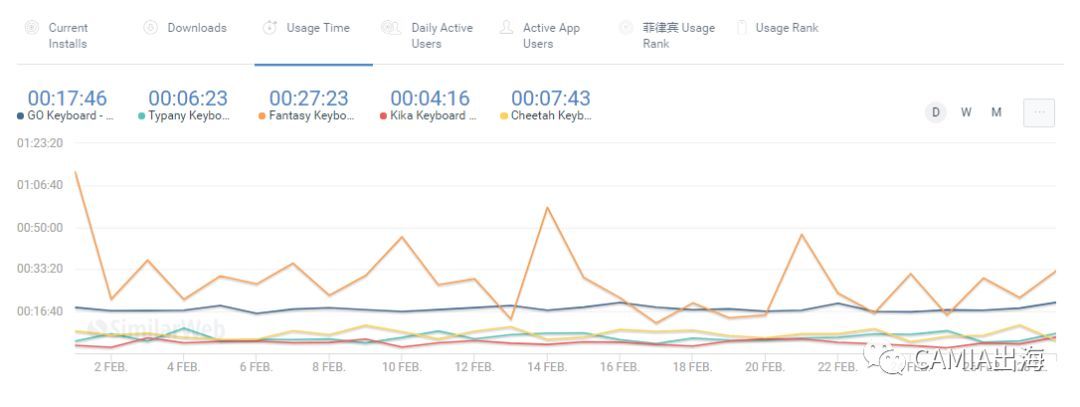Click the Usage Rank phone icon
The height and width of the screenshot is (407, 1080).
tap(742, 28)
